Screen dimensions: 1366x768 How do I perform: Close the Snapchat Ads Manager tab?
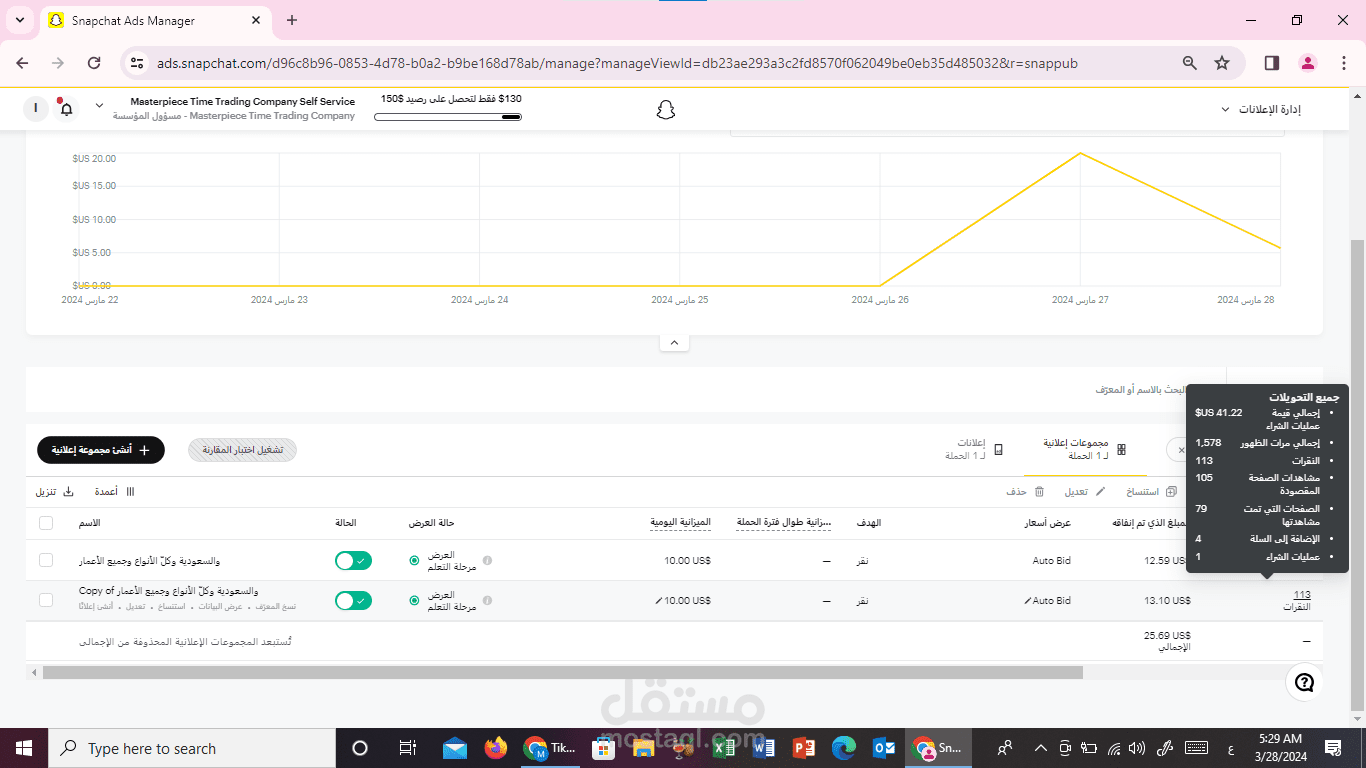pyautogui.click(x=256, y=20)
